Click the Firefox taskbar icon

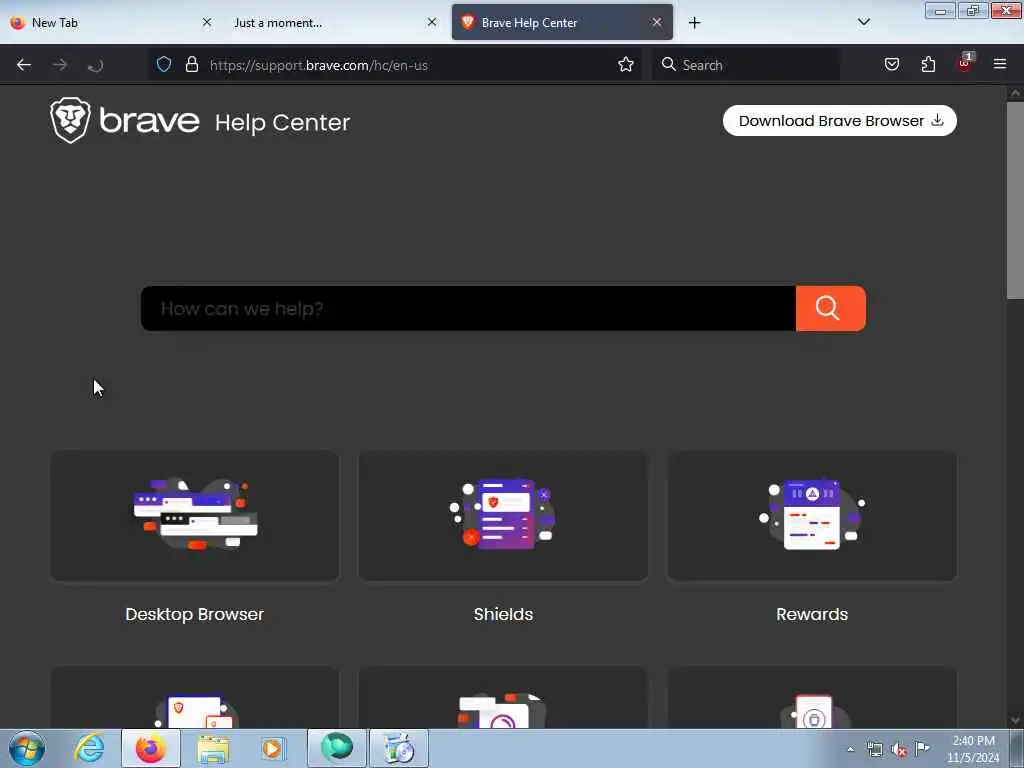click(151, 748)
